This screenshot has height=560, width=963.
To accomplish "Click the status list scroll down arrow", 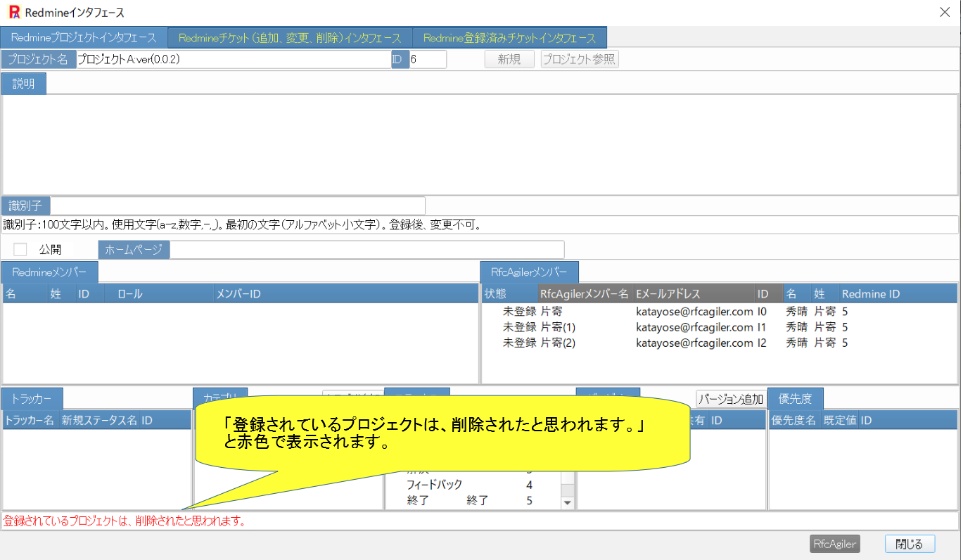I will [567, 502].
